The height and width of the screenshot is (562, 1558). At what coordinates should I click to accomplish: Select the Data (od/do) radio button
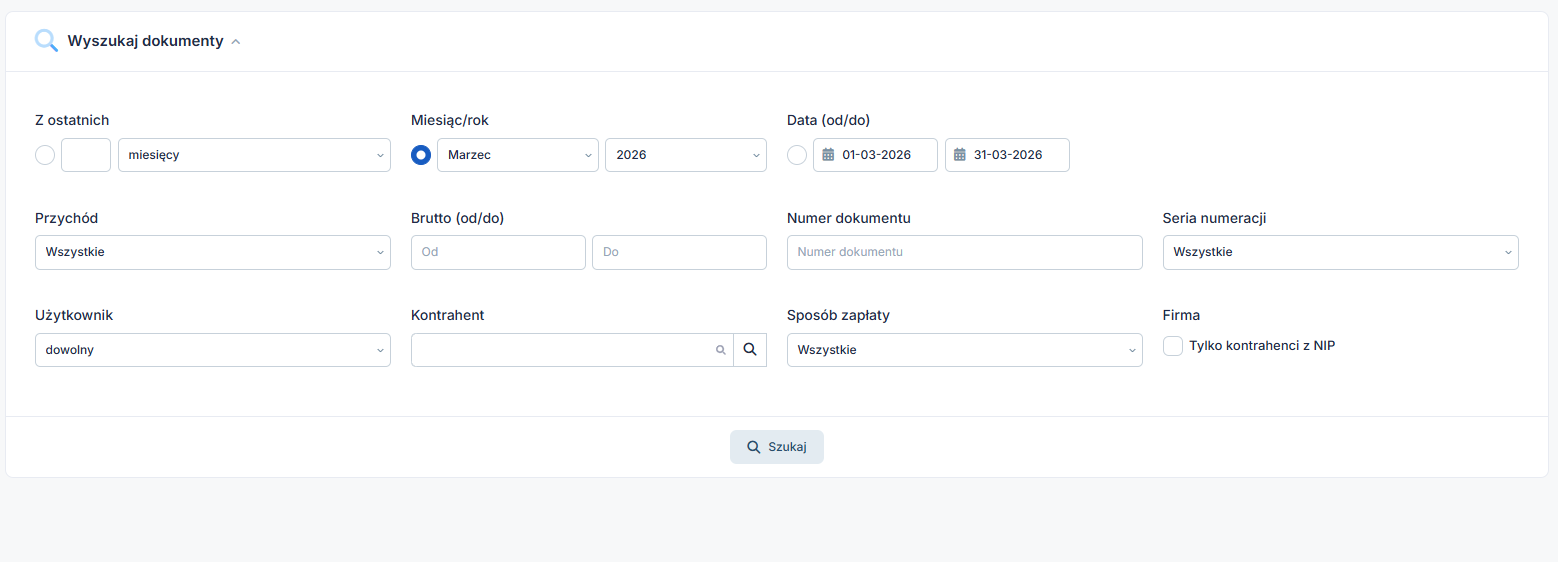(797, 155)
